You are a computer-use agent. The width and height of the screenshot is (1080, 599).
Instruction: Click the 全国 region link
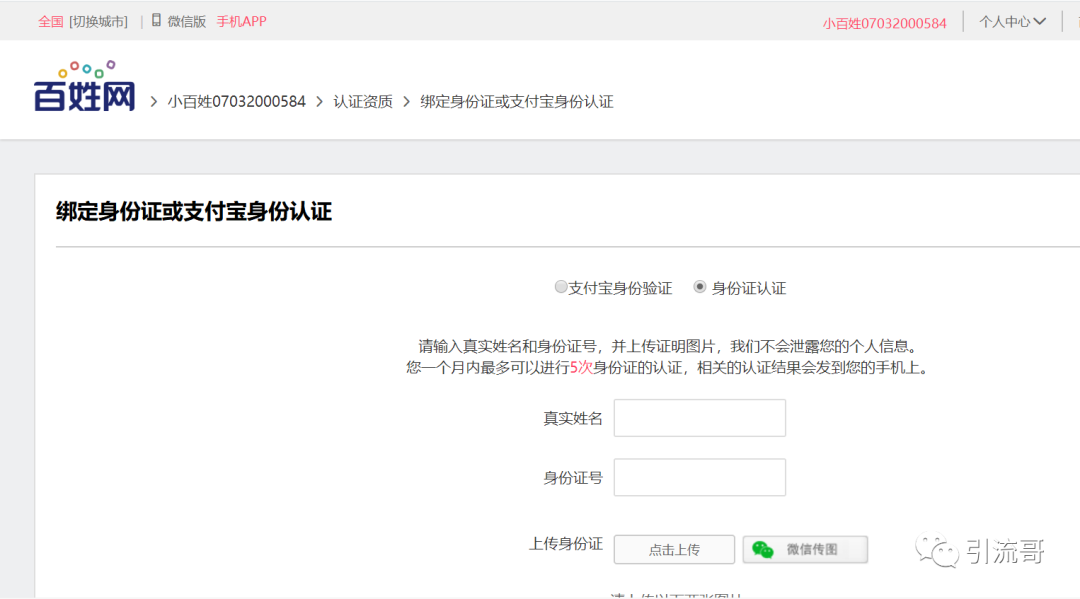(x=51, y=22)
